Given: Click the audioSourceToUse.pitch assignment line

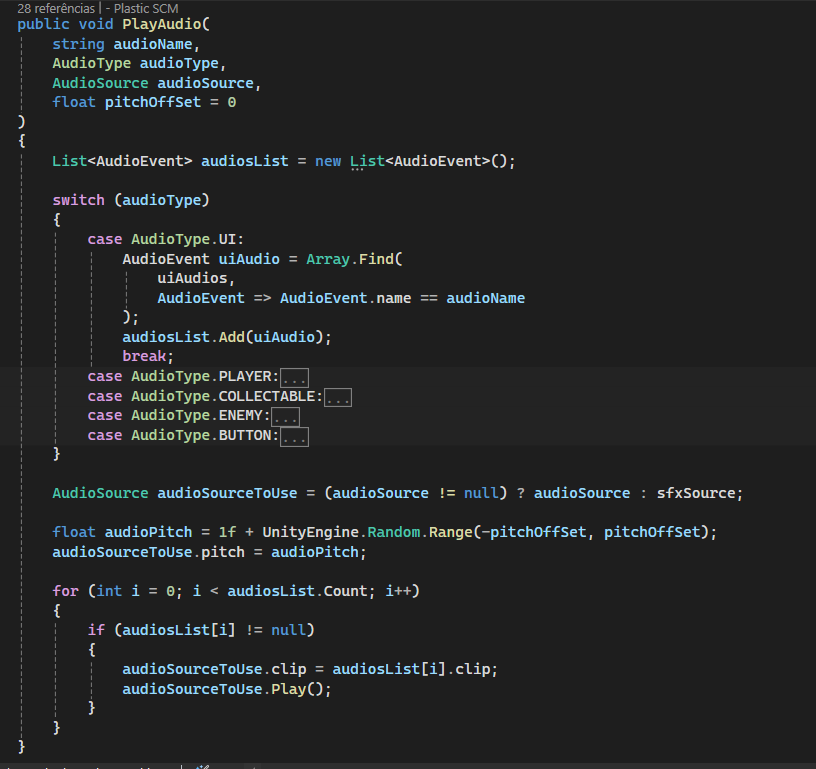Looking at the screenshot, I should (210, 552).
